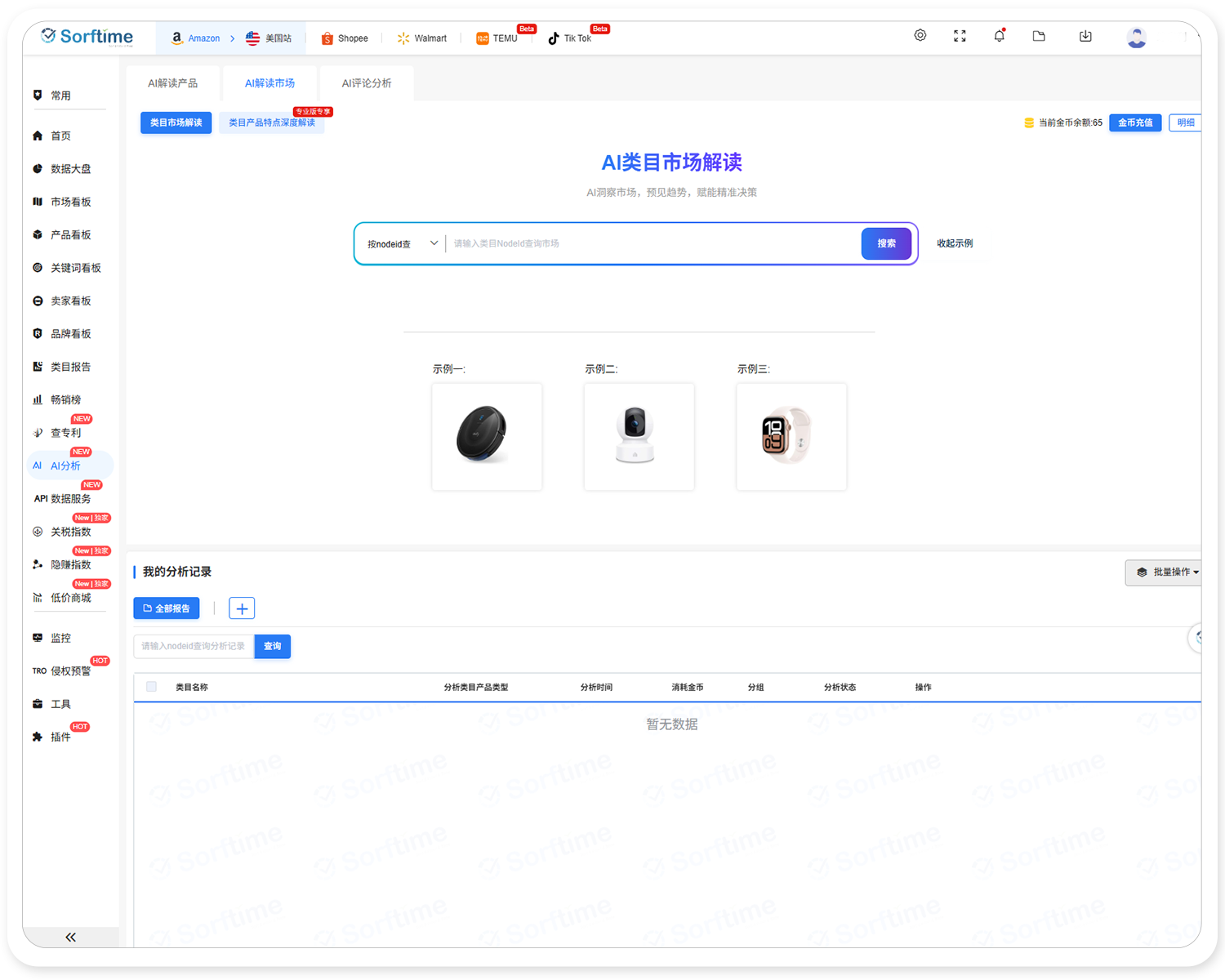Collapse the sidebar with the double-chevron
The image size is (1225, 980).
point(70,937)
